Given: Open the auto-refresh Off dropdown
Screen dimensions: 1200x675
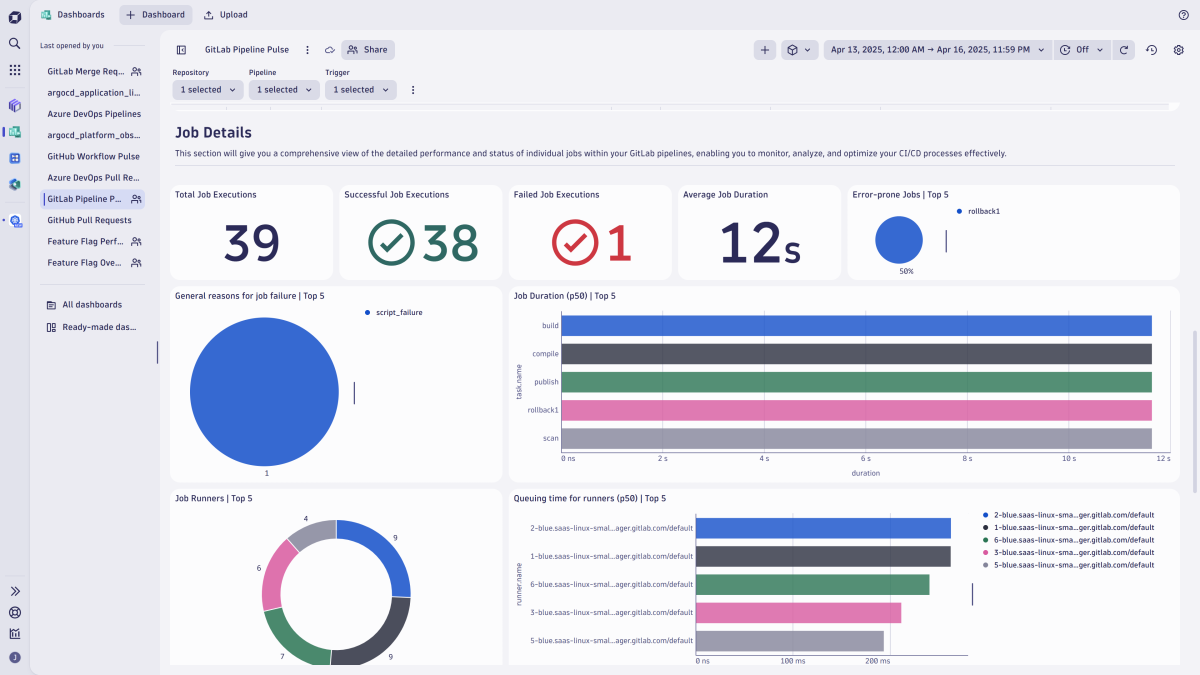Looking at the screenshot, I should click(x=1083, y=48).
